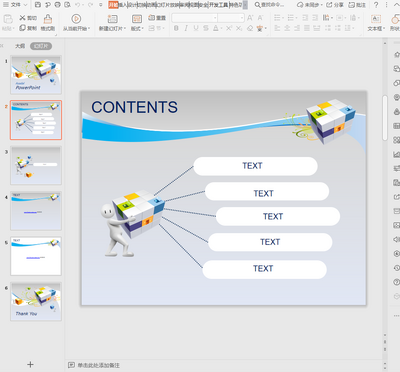Select the 开始 (Home) ribbon tab
The image size is (400, 372).
tap(113, 5)
